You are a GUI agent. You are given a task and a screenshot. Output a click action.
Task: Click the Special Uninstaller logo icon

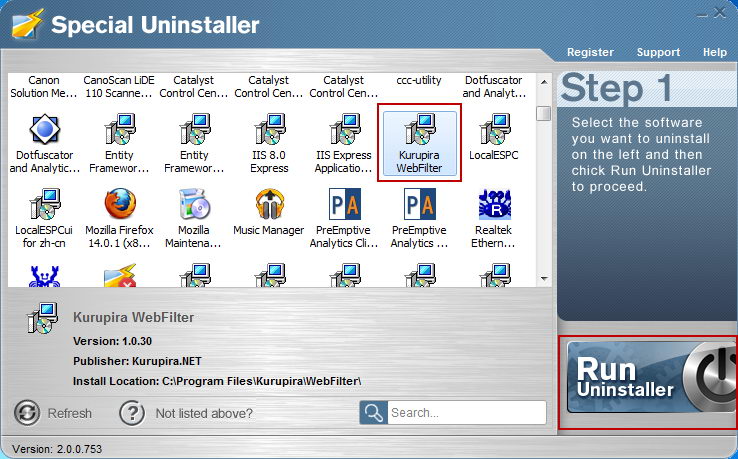(27, 24)
